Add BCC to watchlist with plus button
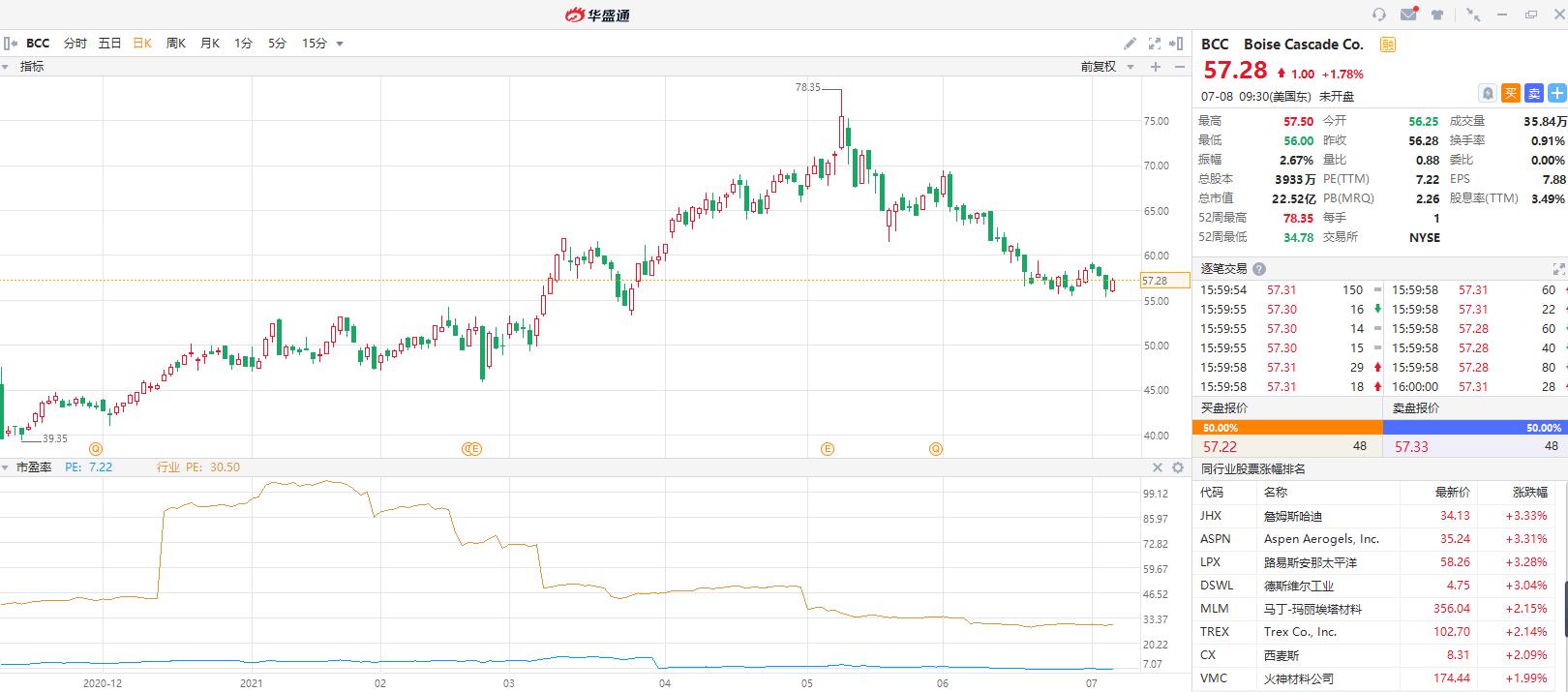 click(x=1556, y=93)
